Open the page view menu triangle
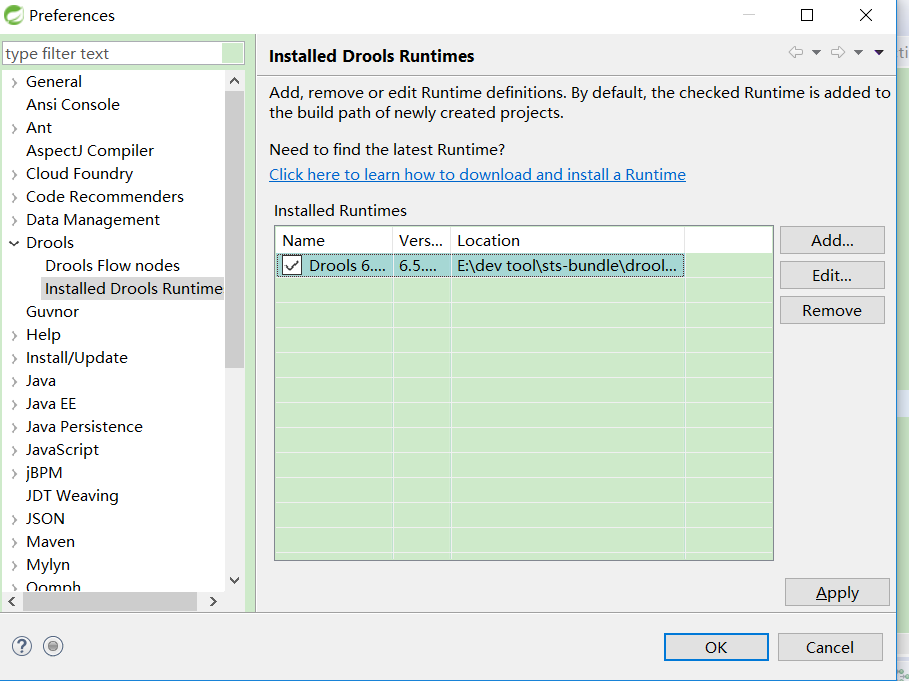This screenshot has height=681, width=909. coord(879,53)
